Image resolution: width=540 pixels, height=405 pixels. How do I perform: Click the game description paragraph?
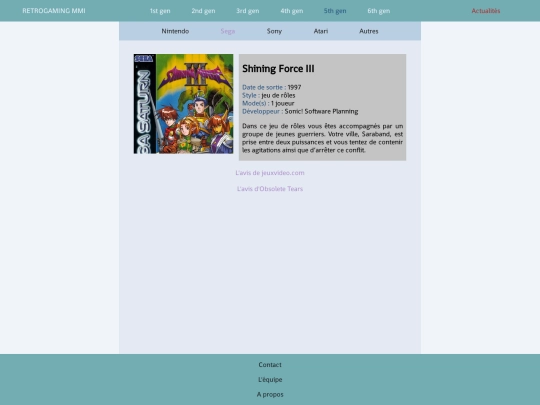coord(322,138)
